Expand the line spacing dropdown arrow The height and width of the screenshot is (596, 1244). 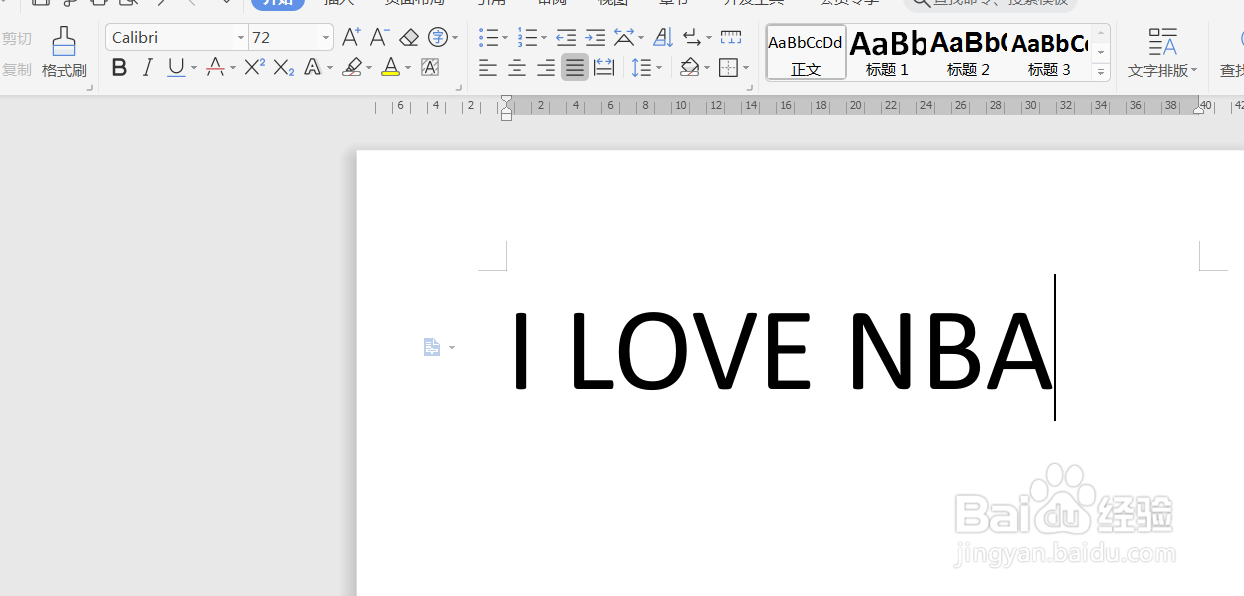point(658,69)
